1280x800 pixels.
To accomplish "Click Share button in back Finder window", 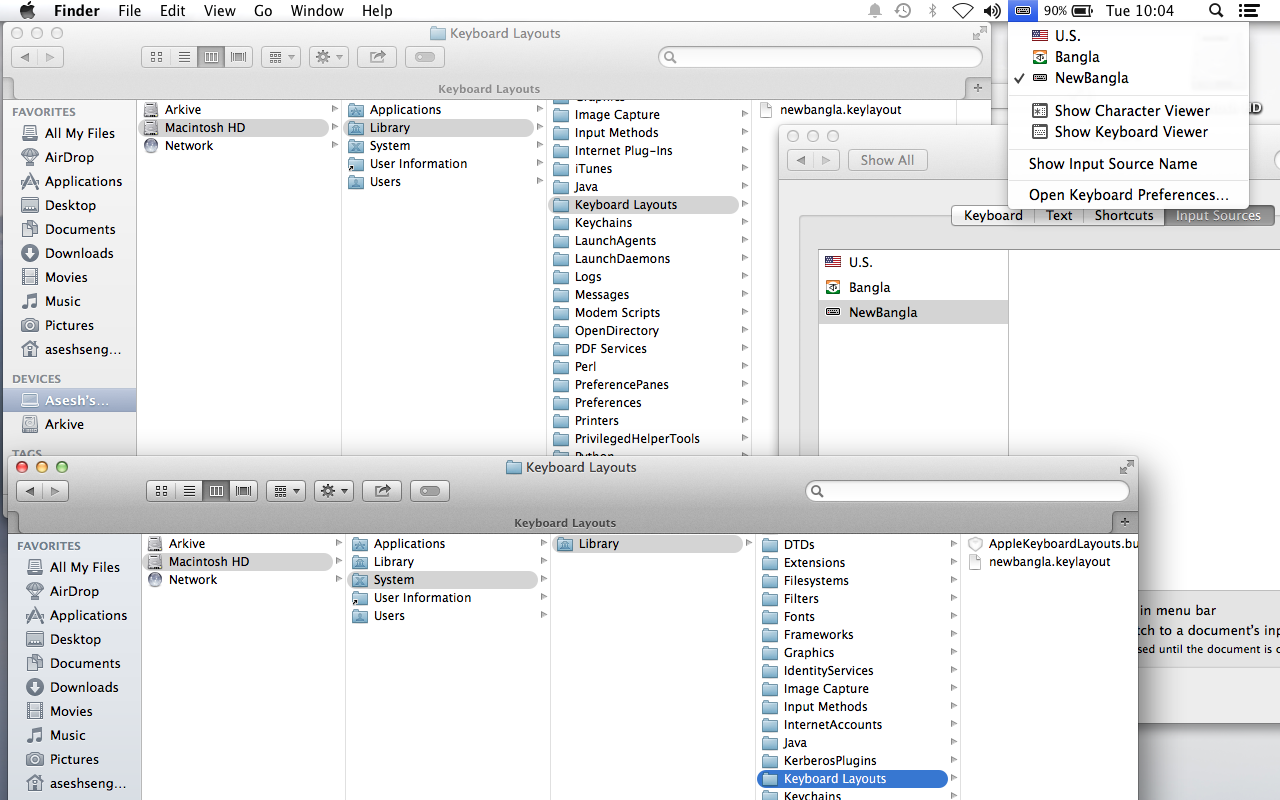I will (x=376, y=57).
